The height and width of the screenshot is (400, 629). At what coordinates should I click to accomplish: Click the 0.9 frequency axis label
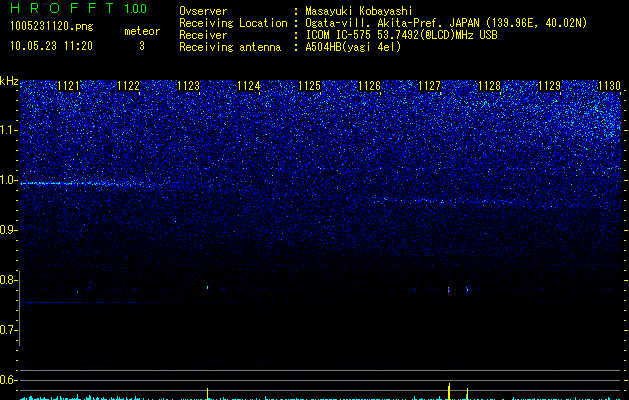[x=9, y=230]
